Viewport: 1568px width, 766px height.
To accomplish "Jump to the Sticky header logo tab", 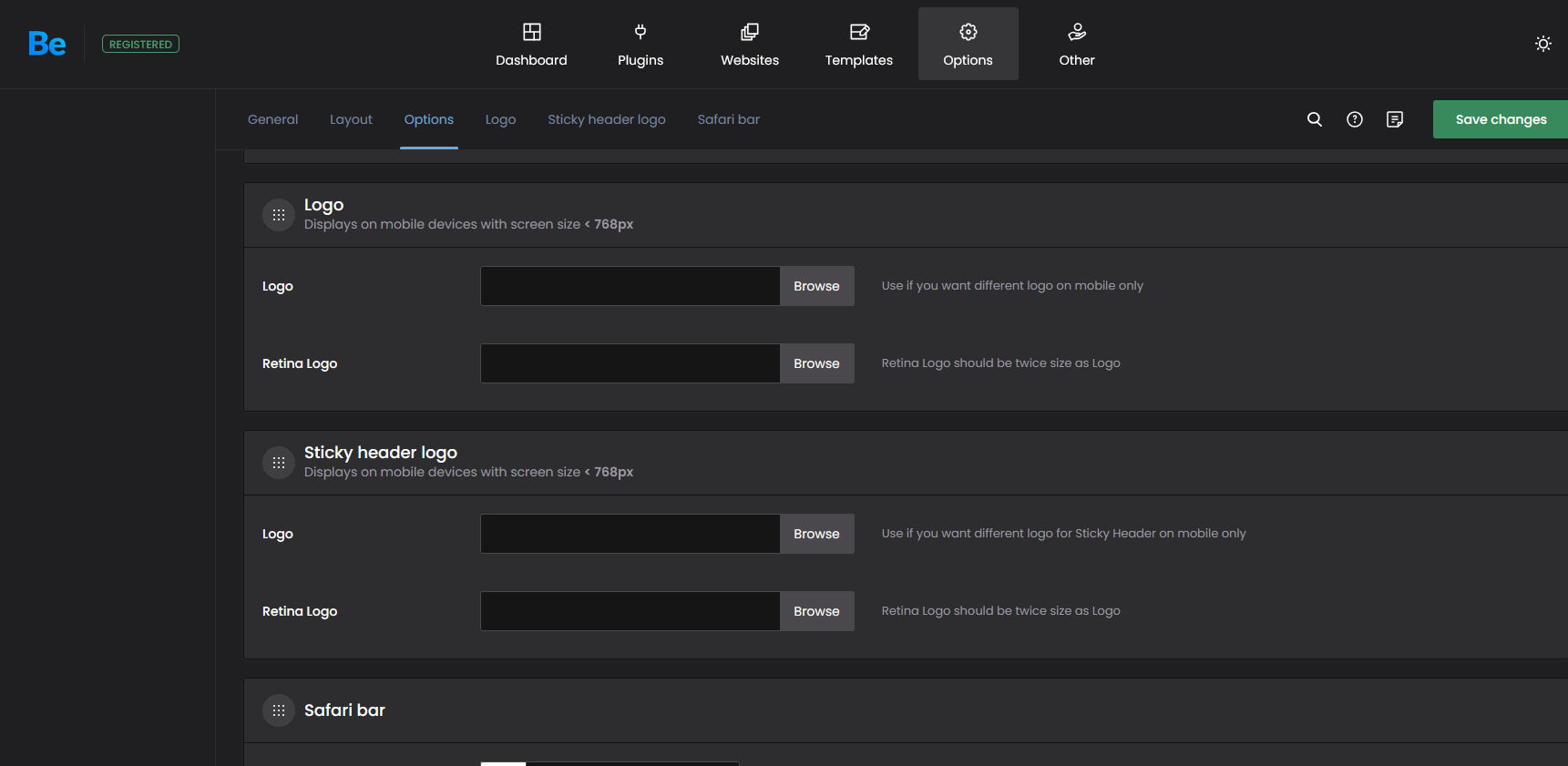I will [x=607, y=119].
